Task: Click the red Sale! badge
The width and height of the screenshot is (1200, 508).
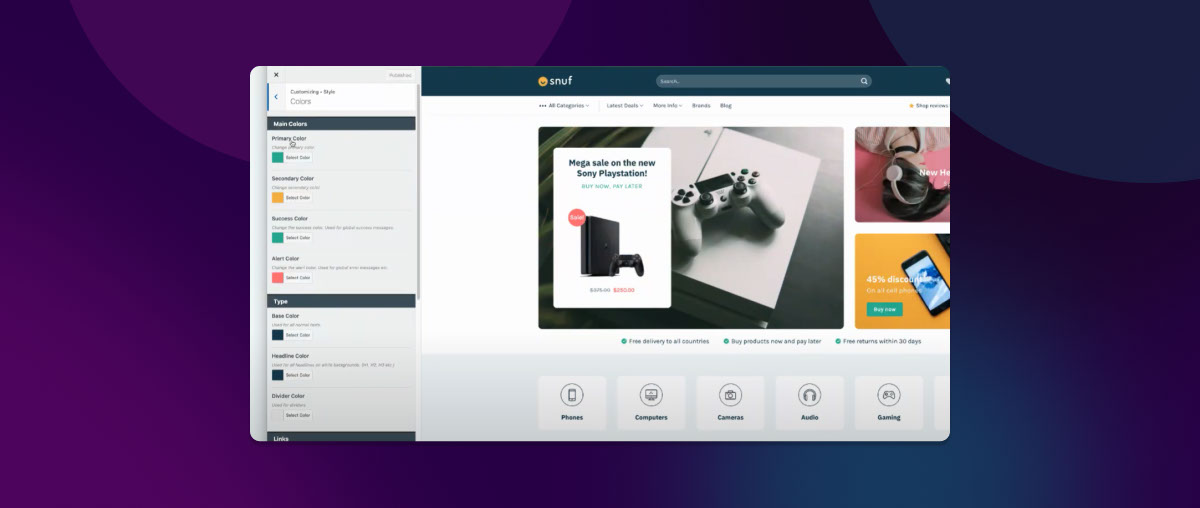Action: 576,217
